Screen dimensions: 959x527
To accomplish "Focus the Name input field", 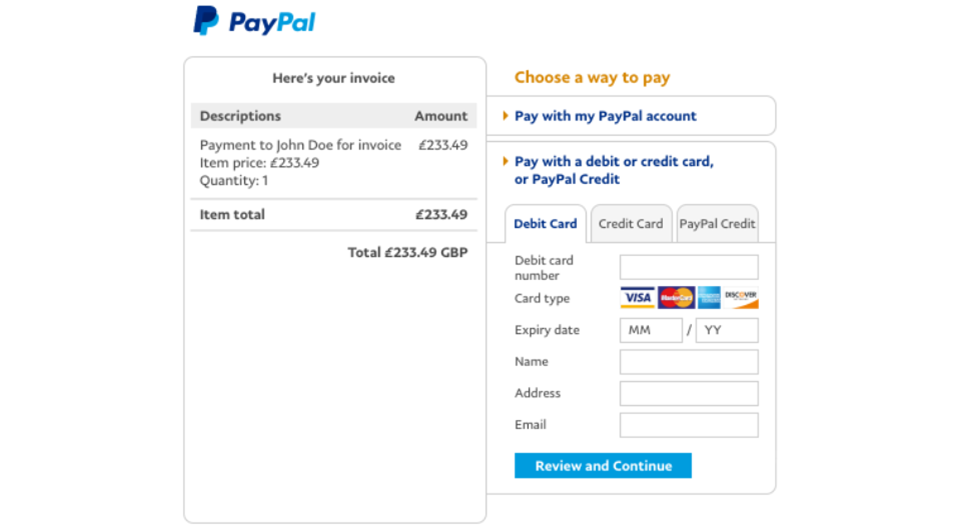I will pos(688,362).
